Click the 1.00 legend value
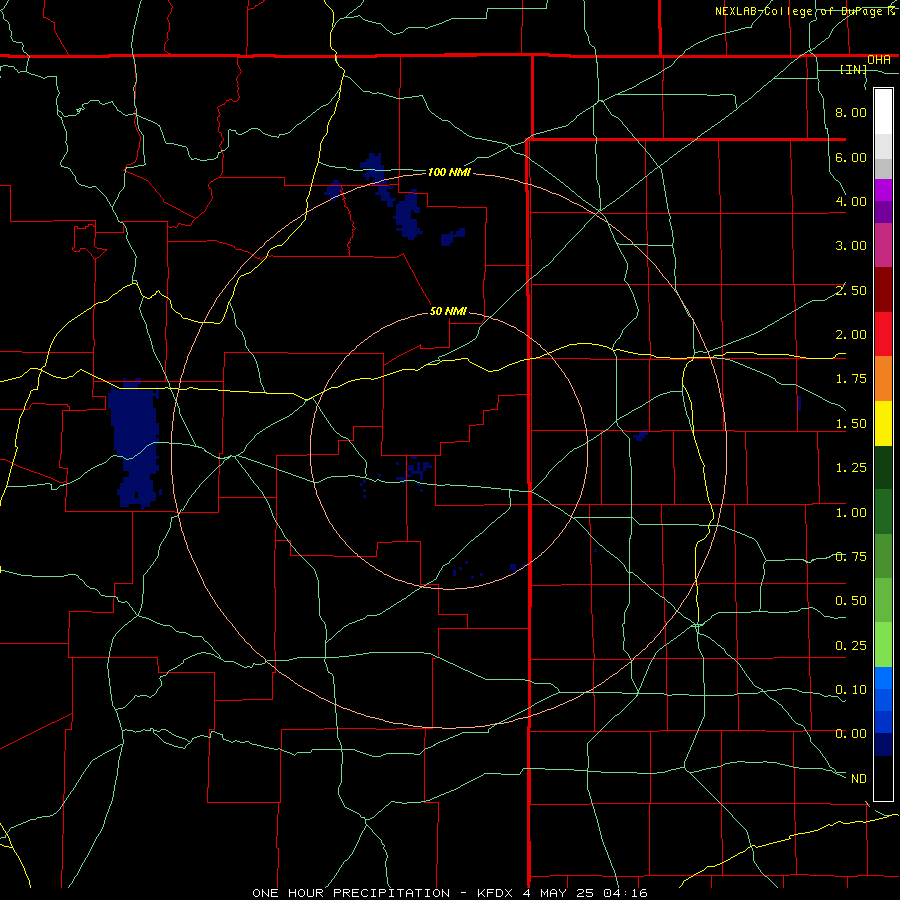This screenshot has width=900, height=900. tap(850, 513)
